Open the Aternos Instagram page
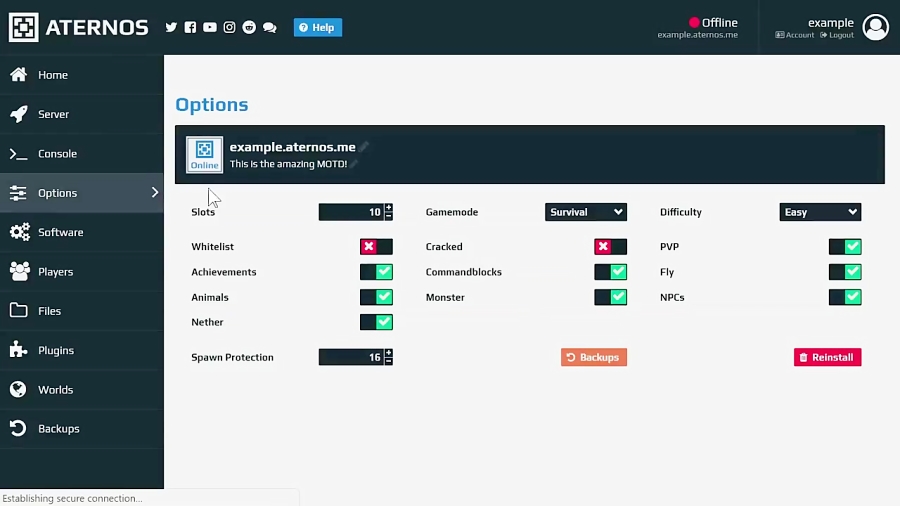Image resolution: width=900 pixels, height=506 pixels. coord(229,27)
